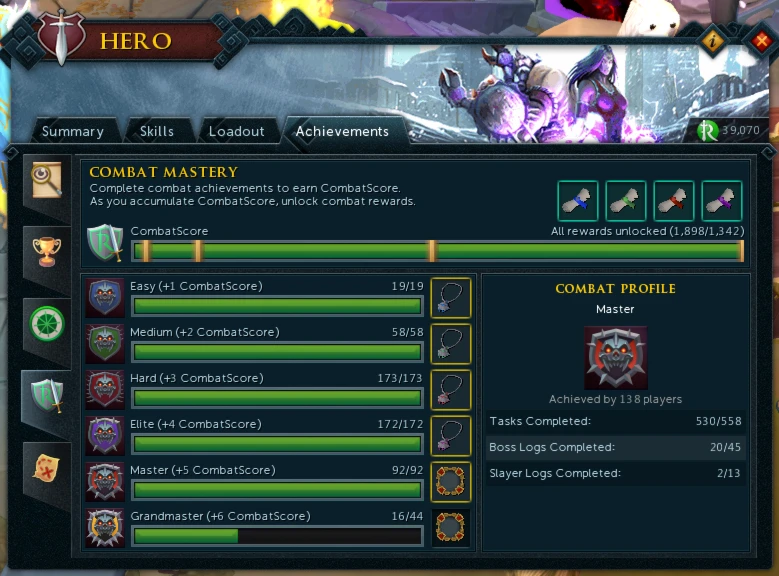Switch to the Summary tab
This screenshot has width=779, height=576.
pyautogui.click(x=73, y=131)
